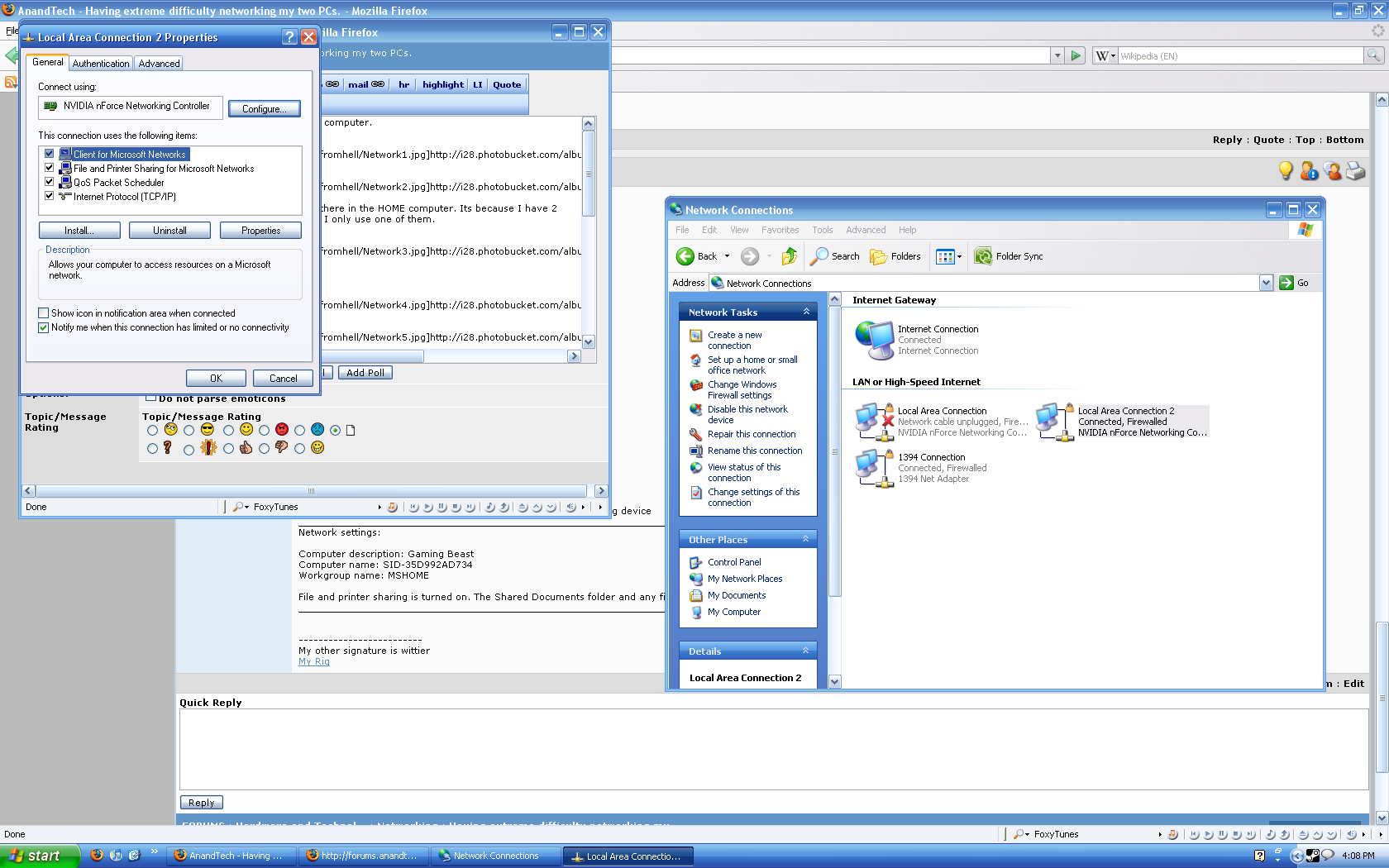Screen dimensions: 1389x868
Task: Click Repair this connection link
Action: click(x=751, y=434)
